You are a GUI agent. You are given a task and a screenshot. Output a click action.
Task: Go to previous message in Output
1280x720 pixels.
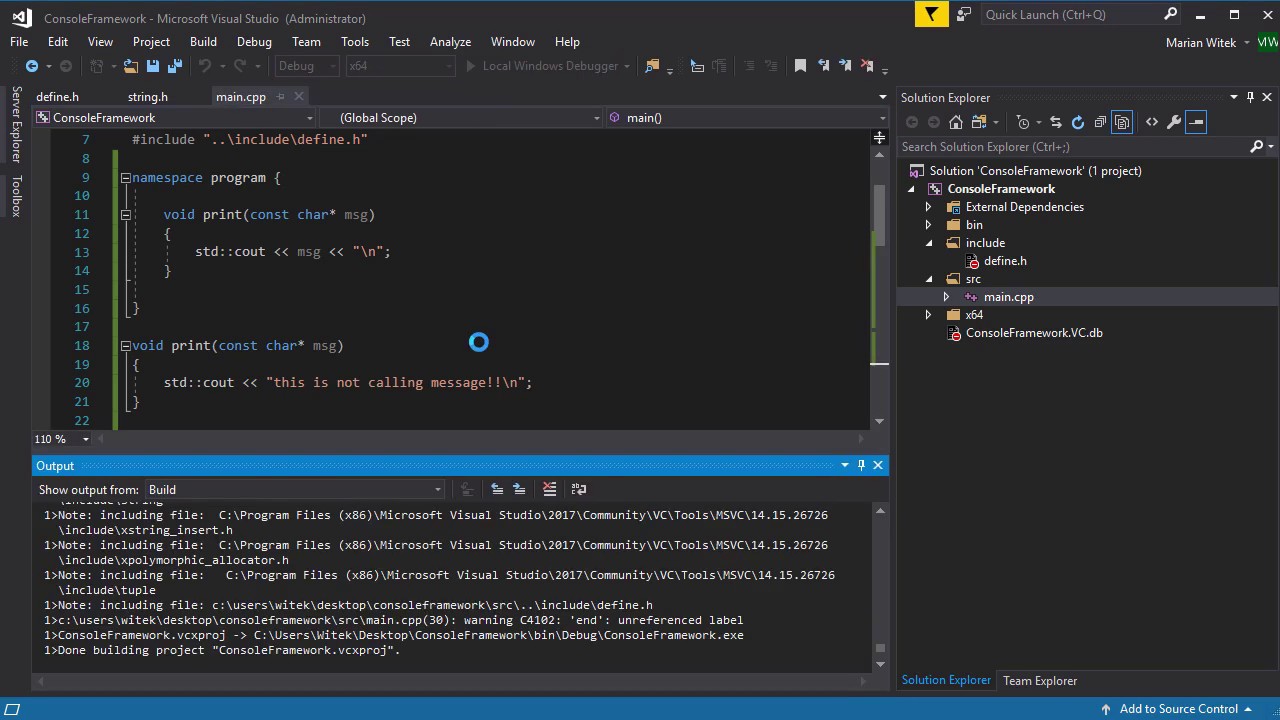497,489
